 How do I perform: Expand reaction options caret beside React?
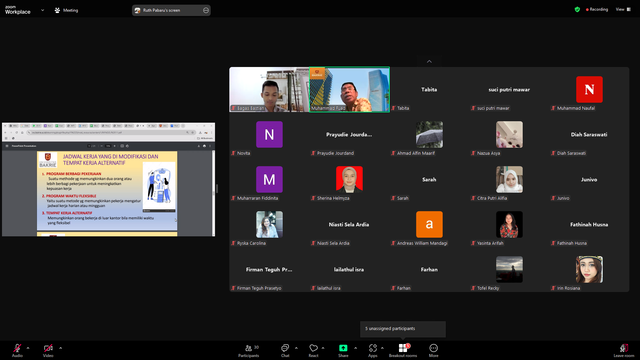click(x=323, y=348)
